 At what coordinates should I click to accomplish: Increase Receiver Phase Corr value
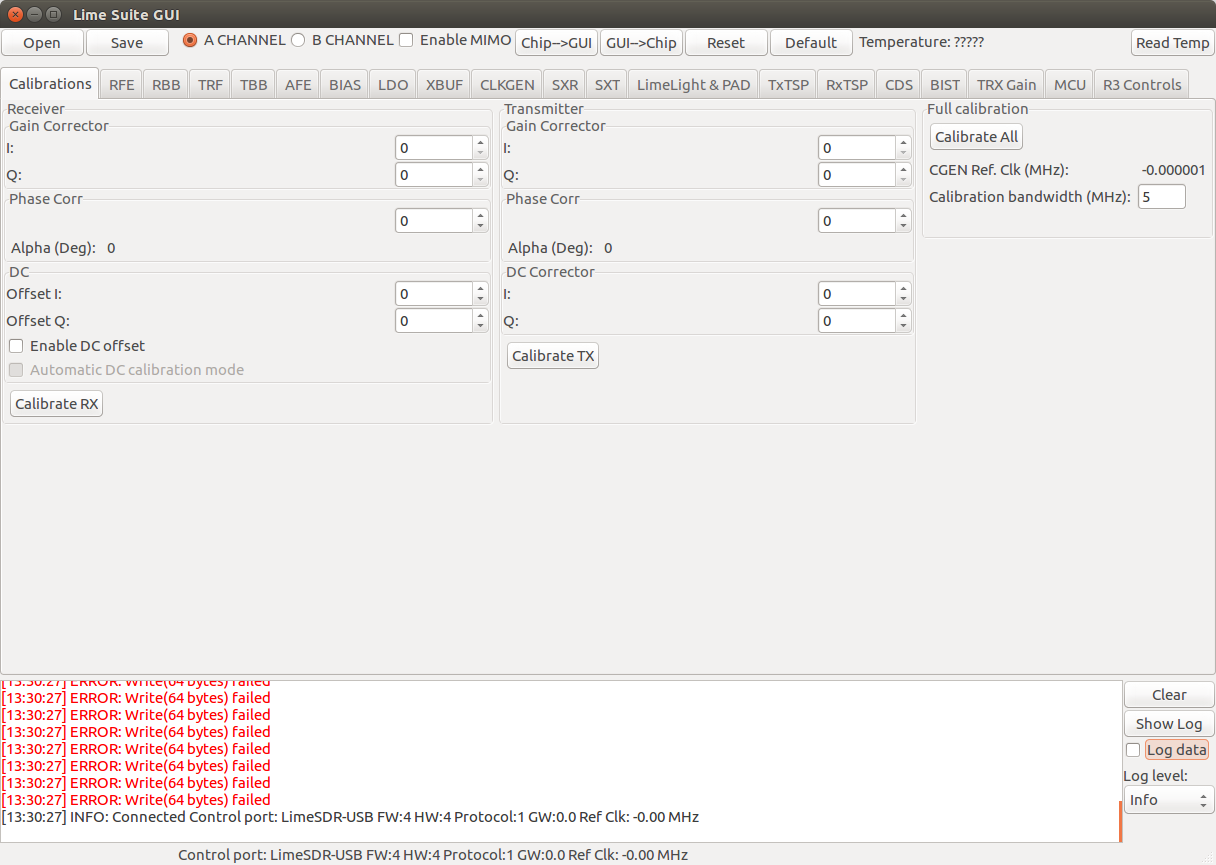coord(481,215)
